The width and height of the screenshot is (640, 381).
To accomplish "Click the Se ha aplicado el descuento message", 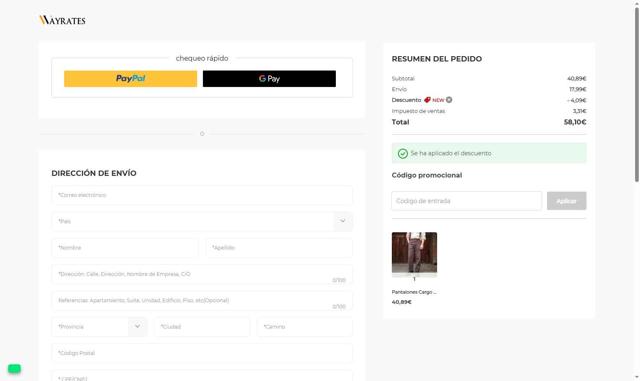I will pyautogui.click(x=451, y=153).
